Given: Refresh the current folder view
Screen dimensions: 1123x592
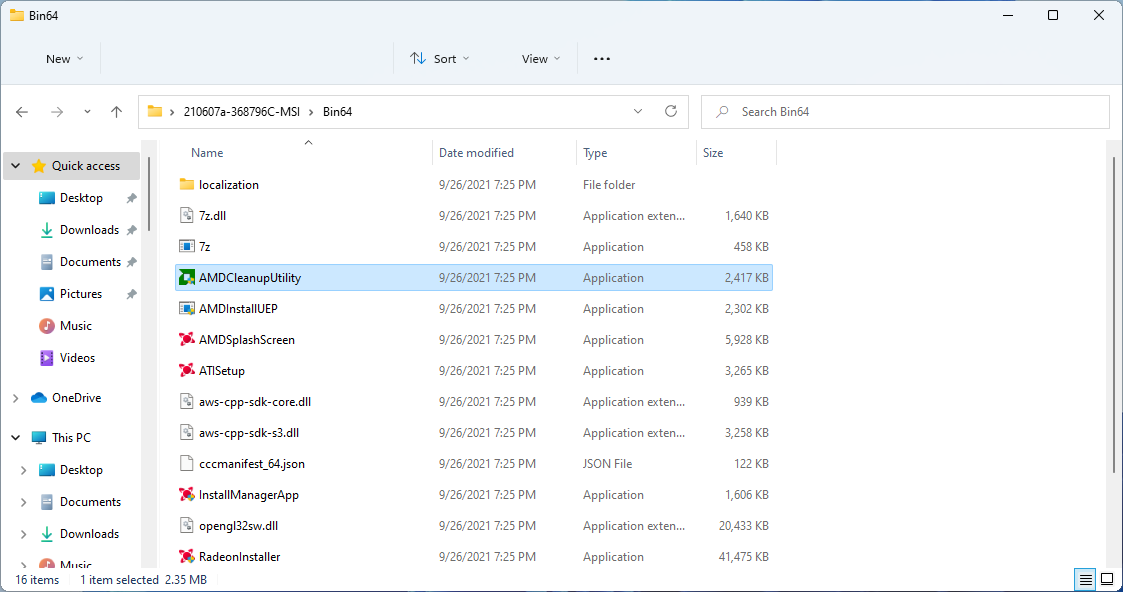Looking at the screenshot, I should [x=671, y=112].
